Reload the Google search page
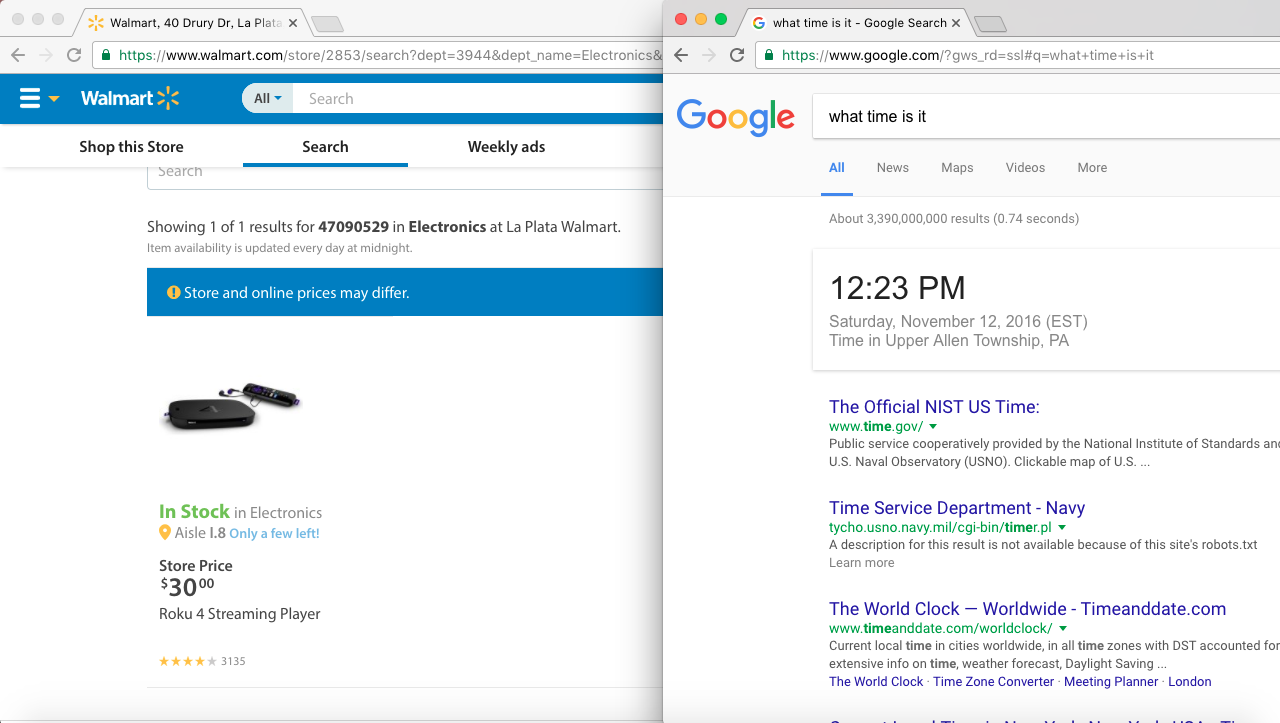Screen dimensions: 1280x723 tap(737, 55)
